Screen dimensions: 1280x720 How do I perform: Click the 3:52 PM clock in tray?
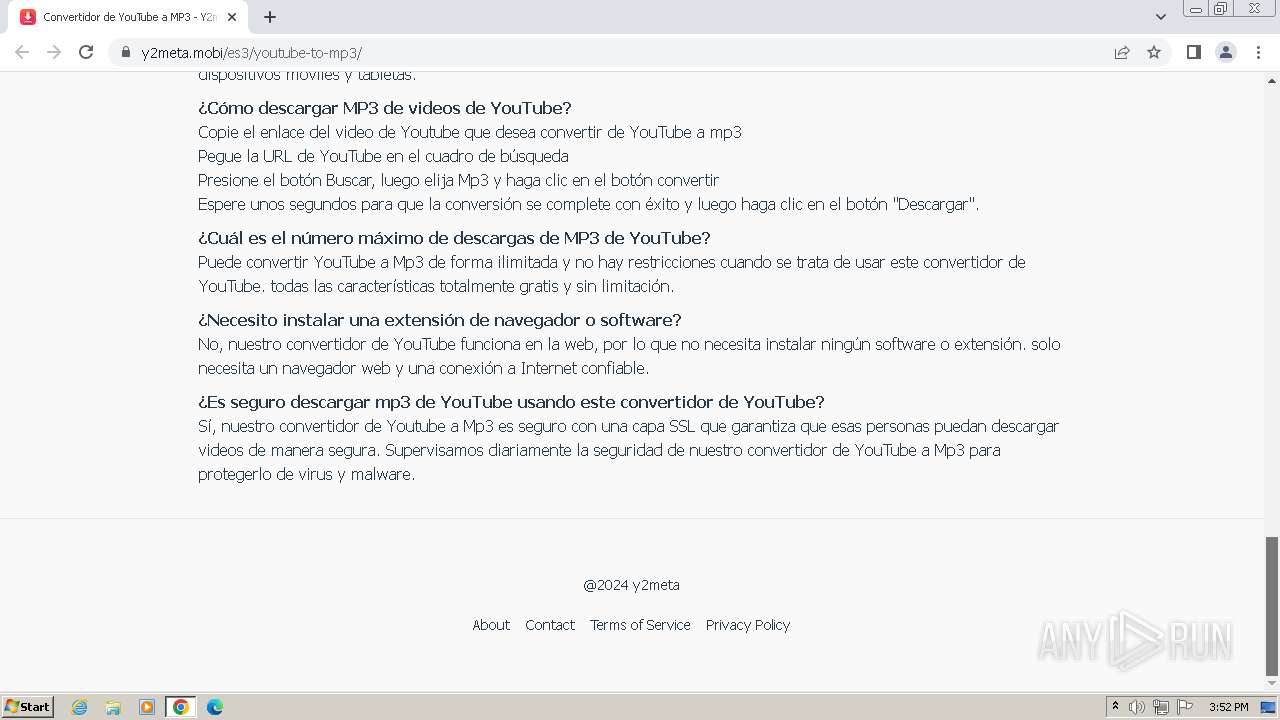click(1228, 707)
